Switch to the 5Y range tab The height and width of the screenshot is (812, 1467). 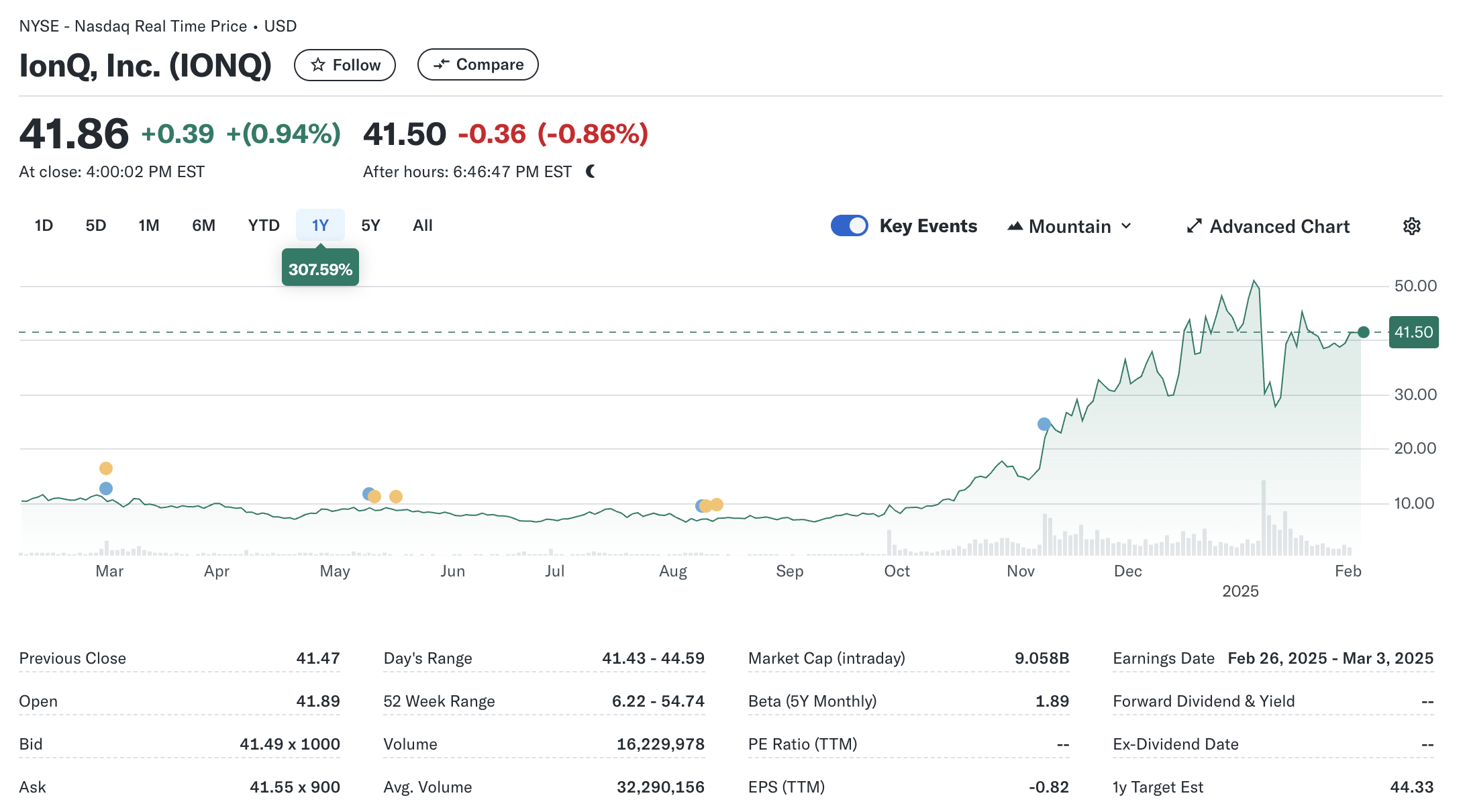tap(370, 225)
